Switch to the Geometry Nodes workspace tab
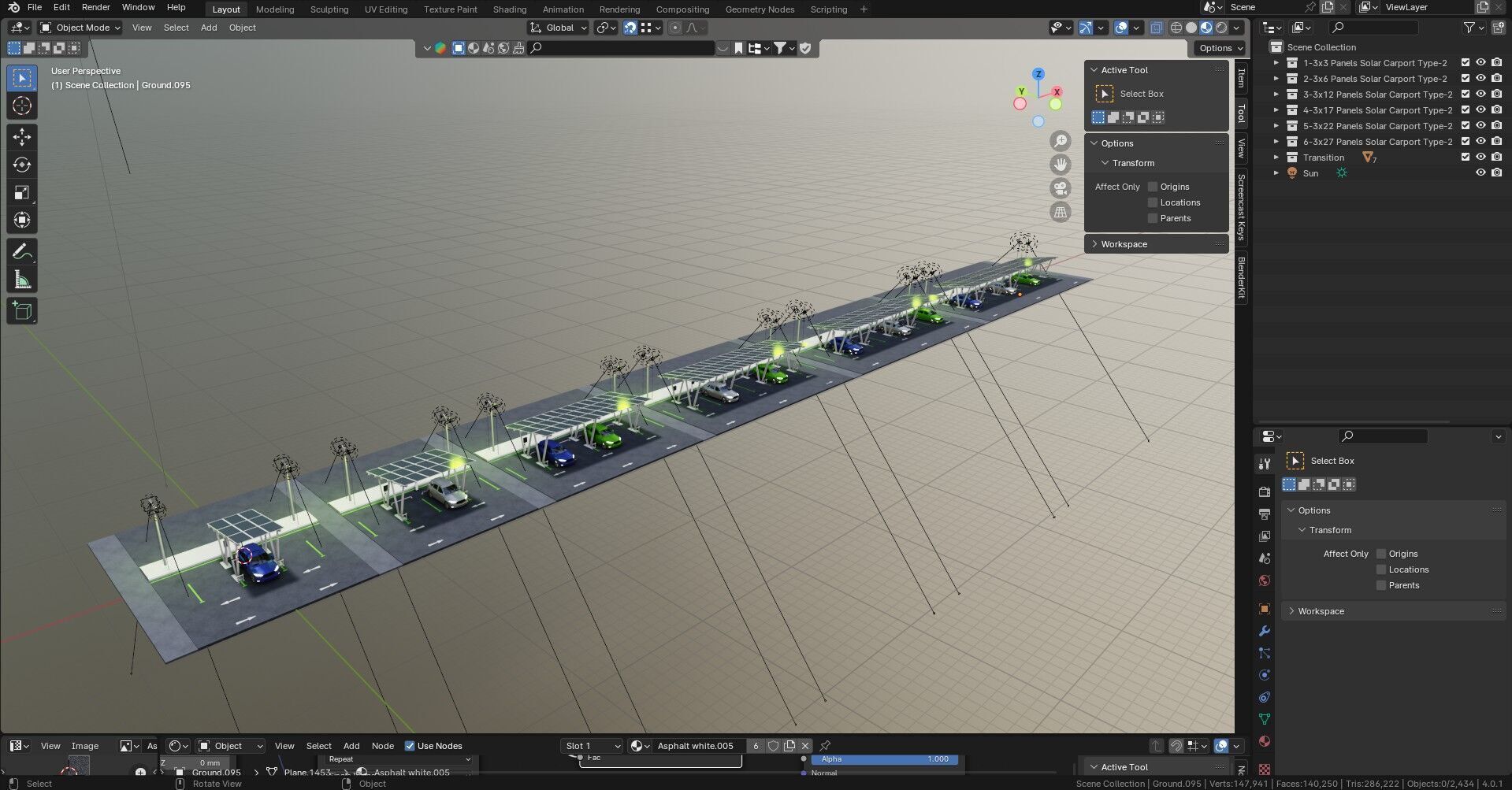Screen dimensions: 1512x790 pyautogui.click(x=760, y=9)
